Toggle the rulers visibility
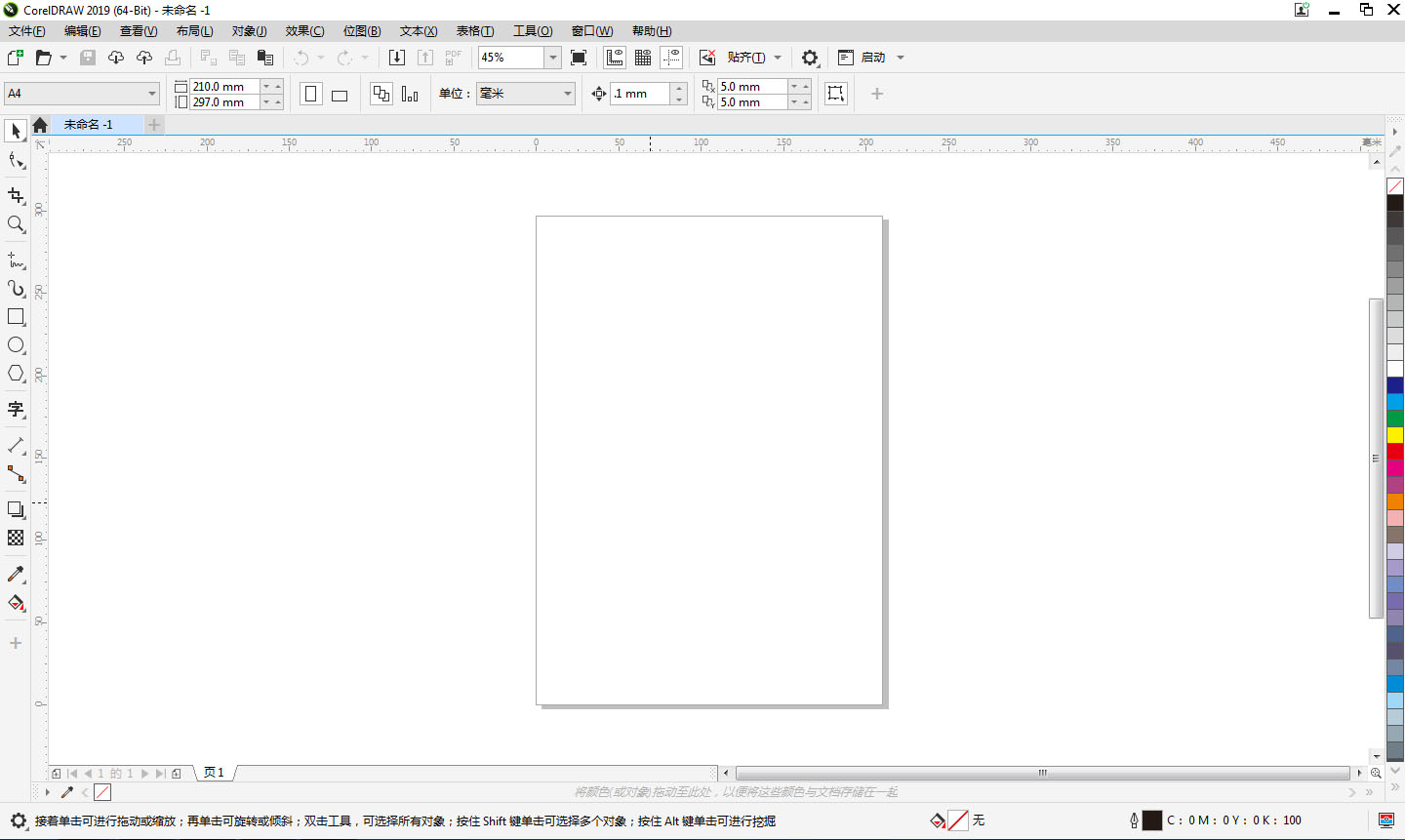Screen dimensions: 1405x840 (x=614, y=57)
